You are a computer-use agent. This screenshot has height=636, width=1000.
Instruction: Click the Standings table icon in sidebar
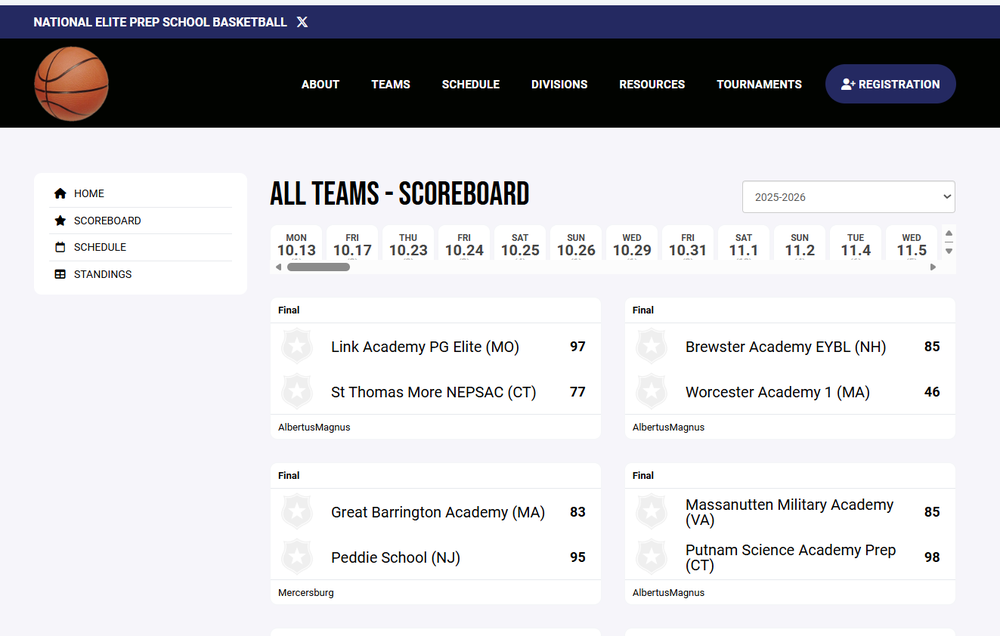click(x=60, y=274)
